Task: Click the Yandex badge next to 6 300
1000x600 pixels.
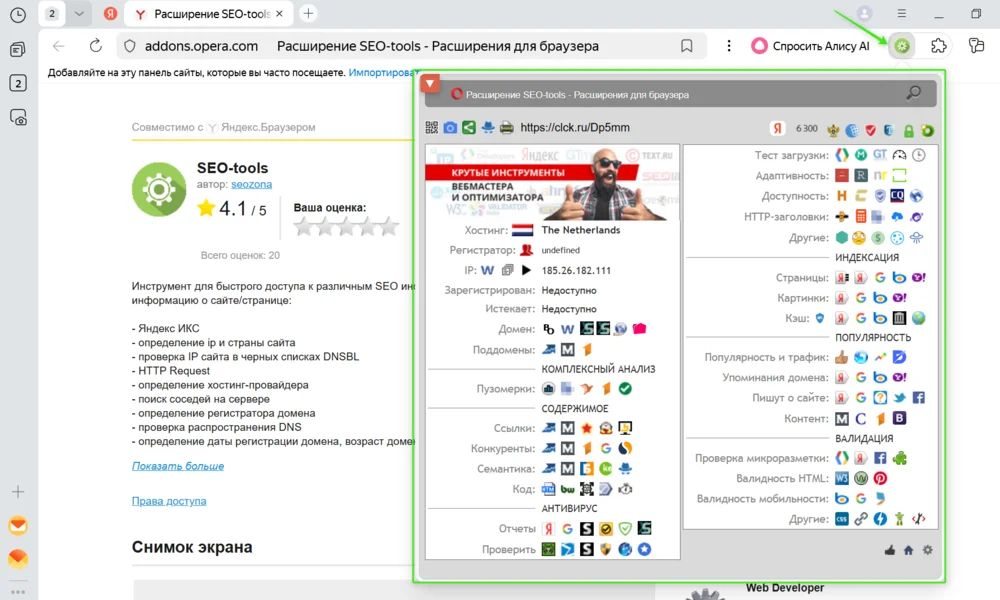Action: pyautogui.click(x=777, y=128)
